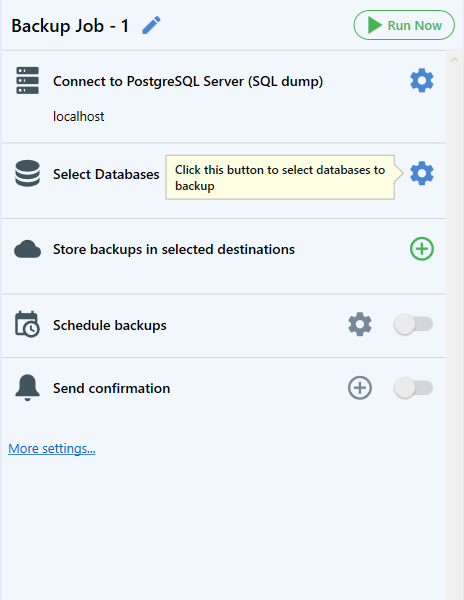The height and width of the screenshot is (600, 464).
Task: Click the database cylinder icon
Action: 28,173
